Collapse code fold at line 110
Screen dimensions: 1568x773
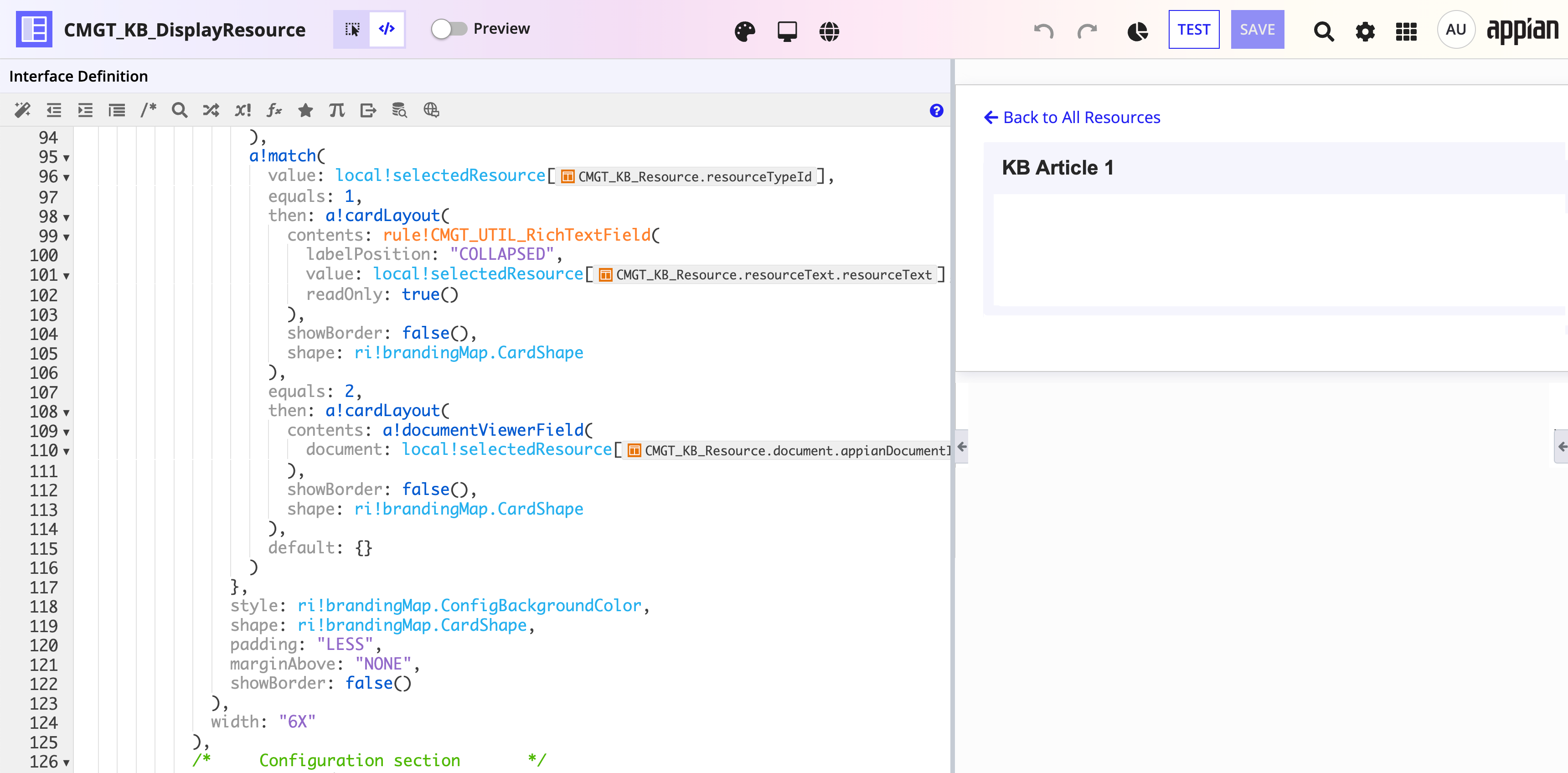[66, 452]
